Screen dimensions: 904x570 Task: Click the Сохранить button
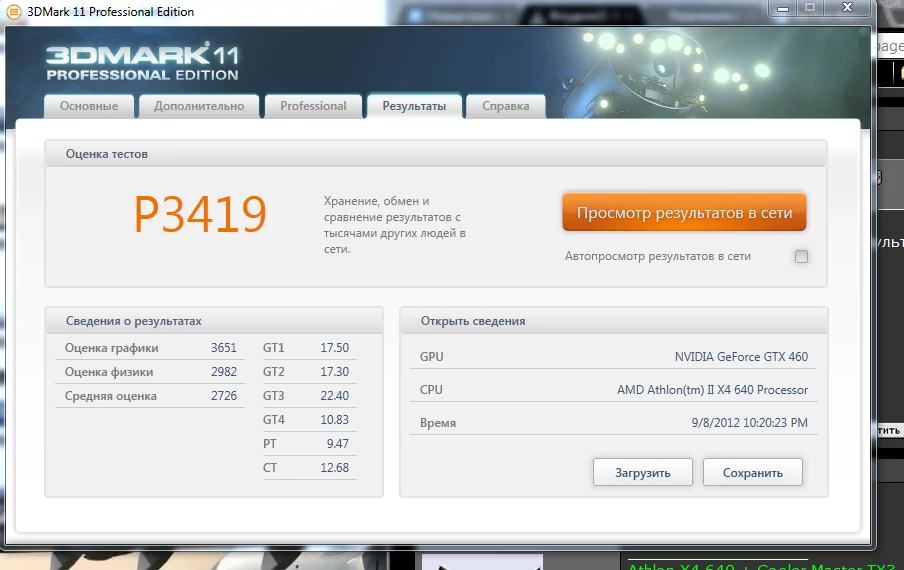[752, 473]
